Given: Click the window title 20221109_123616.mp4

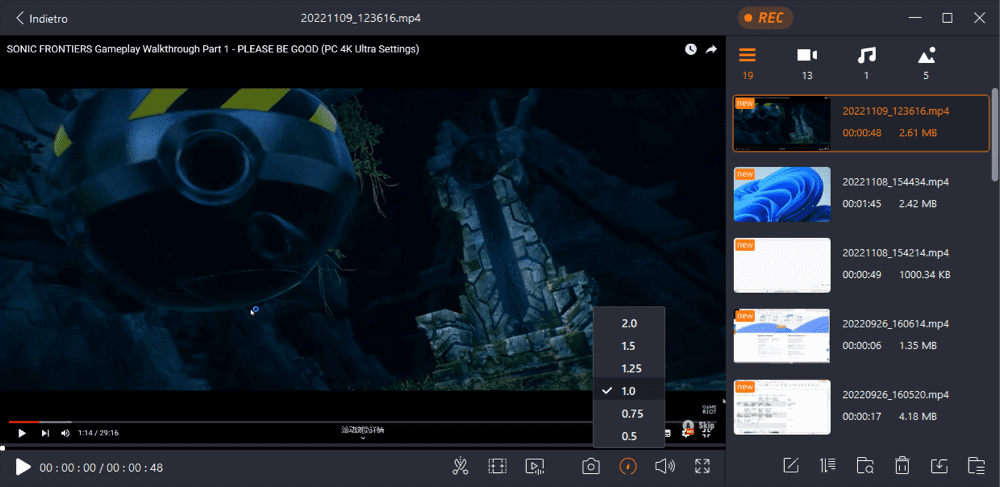Looking at the screenshot, I should click(x=361, y=18).
